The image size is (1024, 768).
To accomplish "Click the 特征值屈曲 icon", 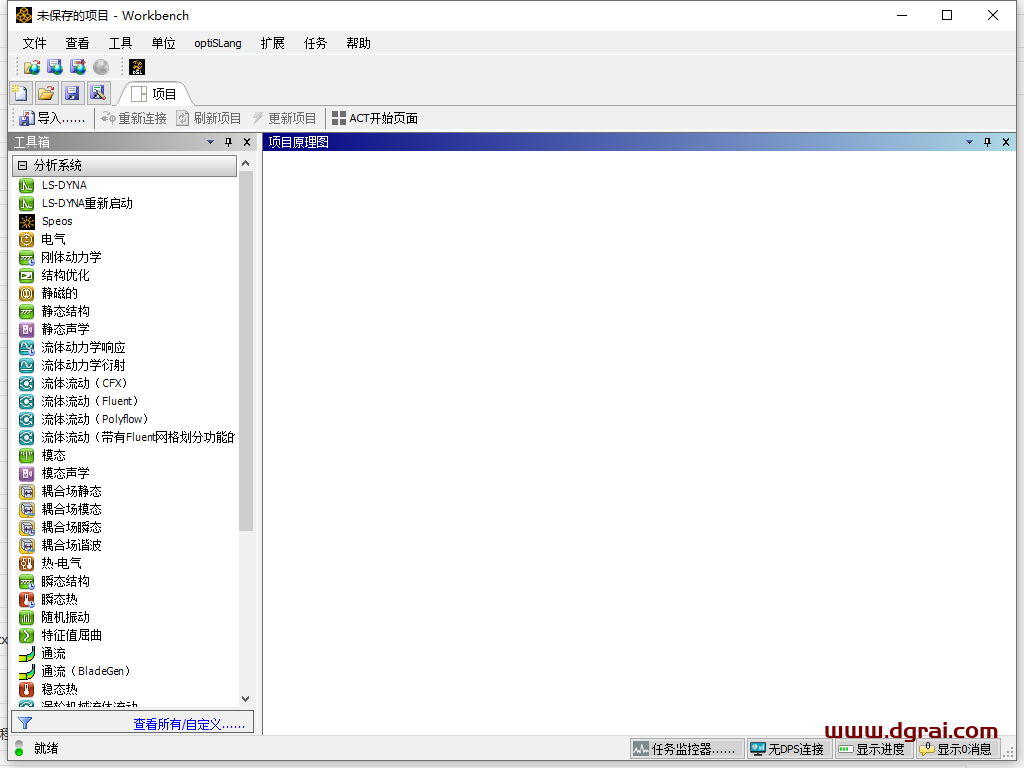I will (x=26, y=635).
